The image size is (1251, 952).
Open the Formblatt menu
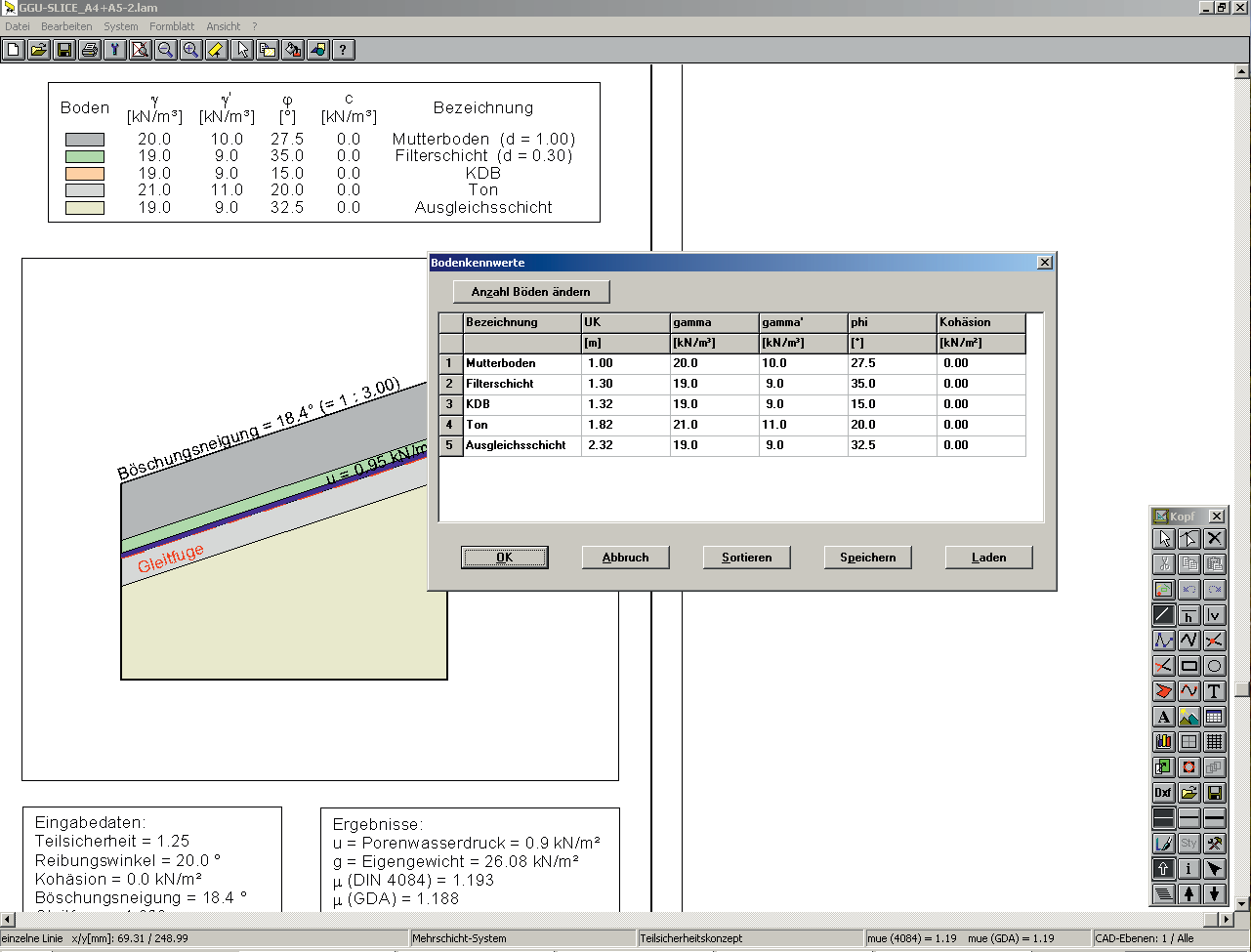coord(172,26)
